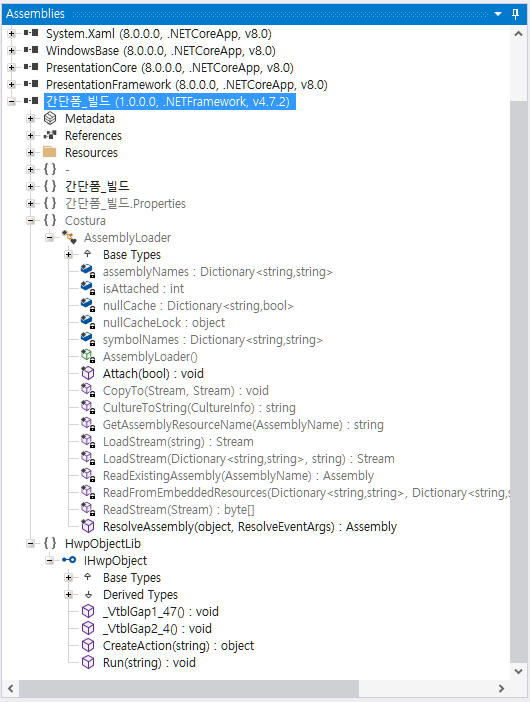Click the horizontal scrollbar thumb

click(189, 688)
